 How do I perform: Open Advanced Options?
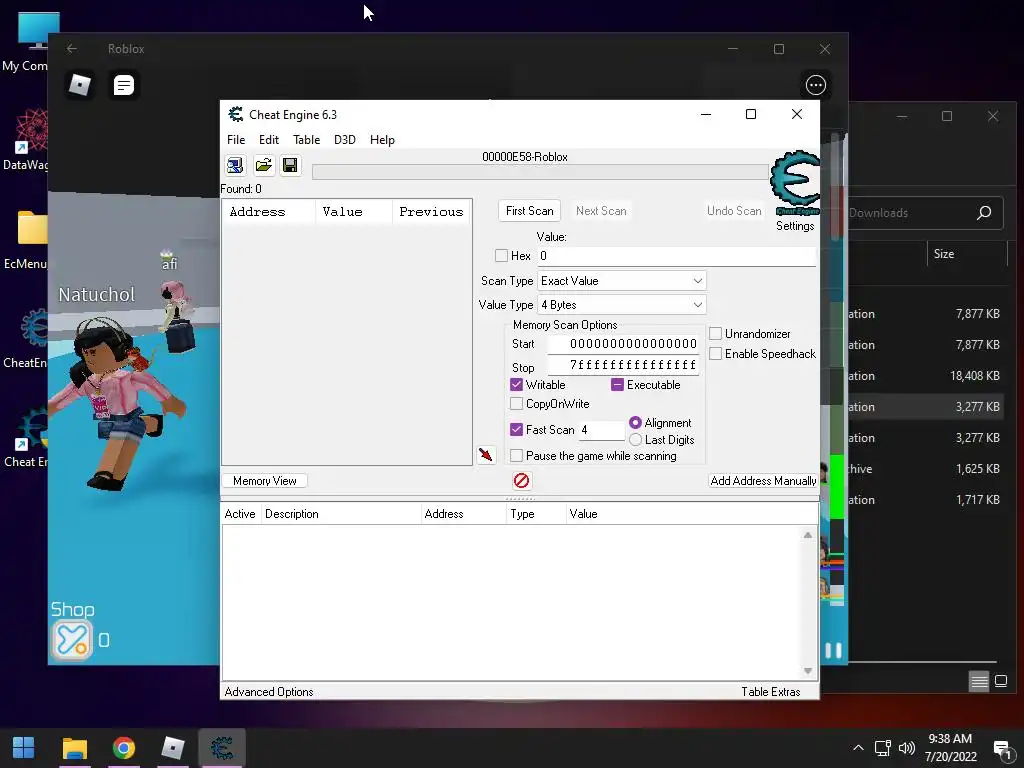269,692
